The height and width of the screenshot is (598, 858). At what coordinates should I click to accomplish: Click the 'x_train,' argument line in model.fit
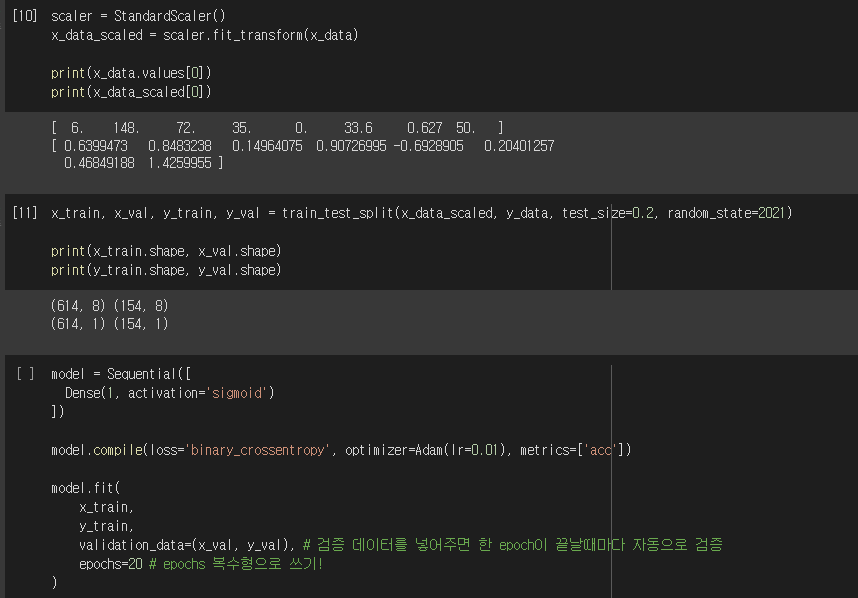coord(107,507)
